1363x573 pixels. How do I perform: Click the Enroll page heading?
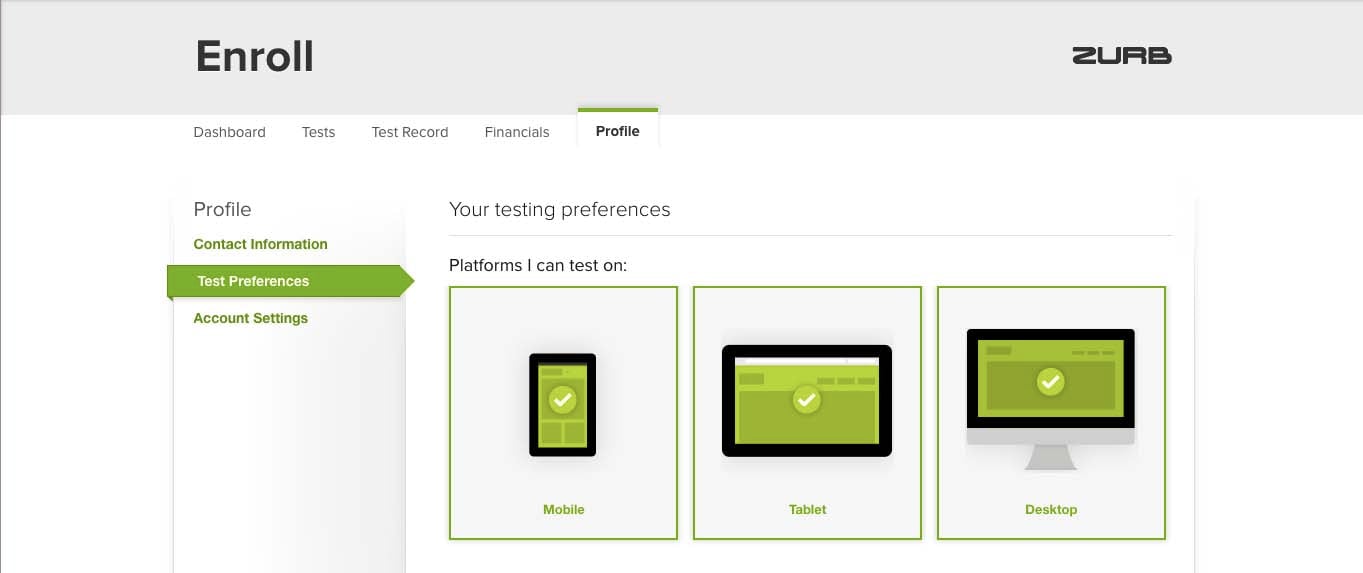coord(254,56)
